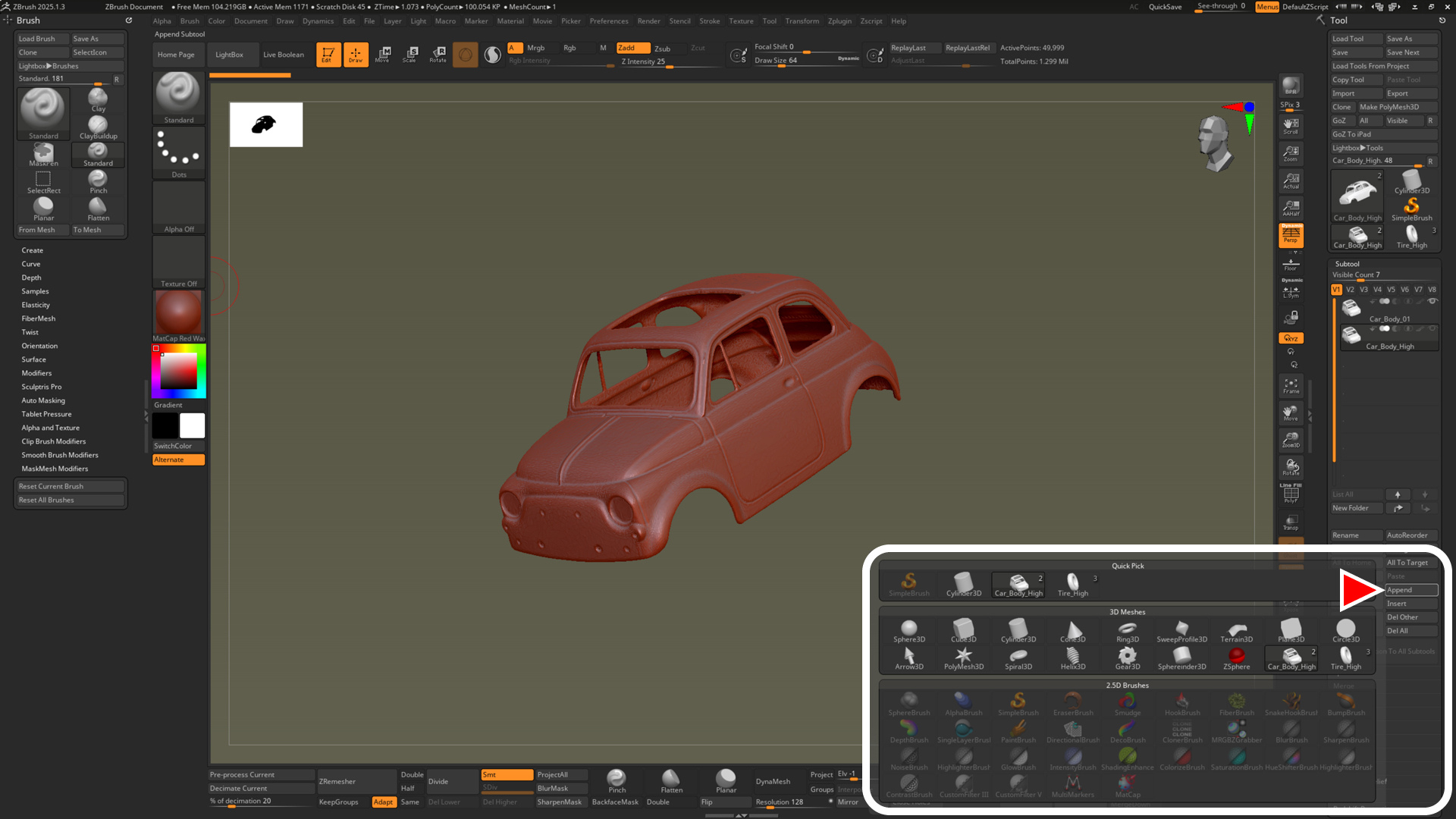Expand the Surface brush section
Image resolution: width=1456 pixels, height=819 pixels.
click(x=33, y=359)
